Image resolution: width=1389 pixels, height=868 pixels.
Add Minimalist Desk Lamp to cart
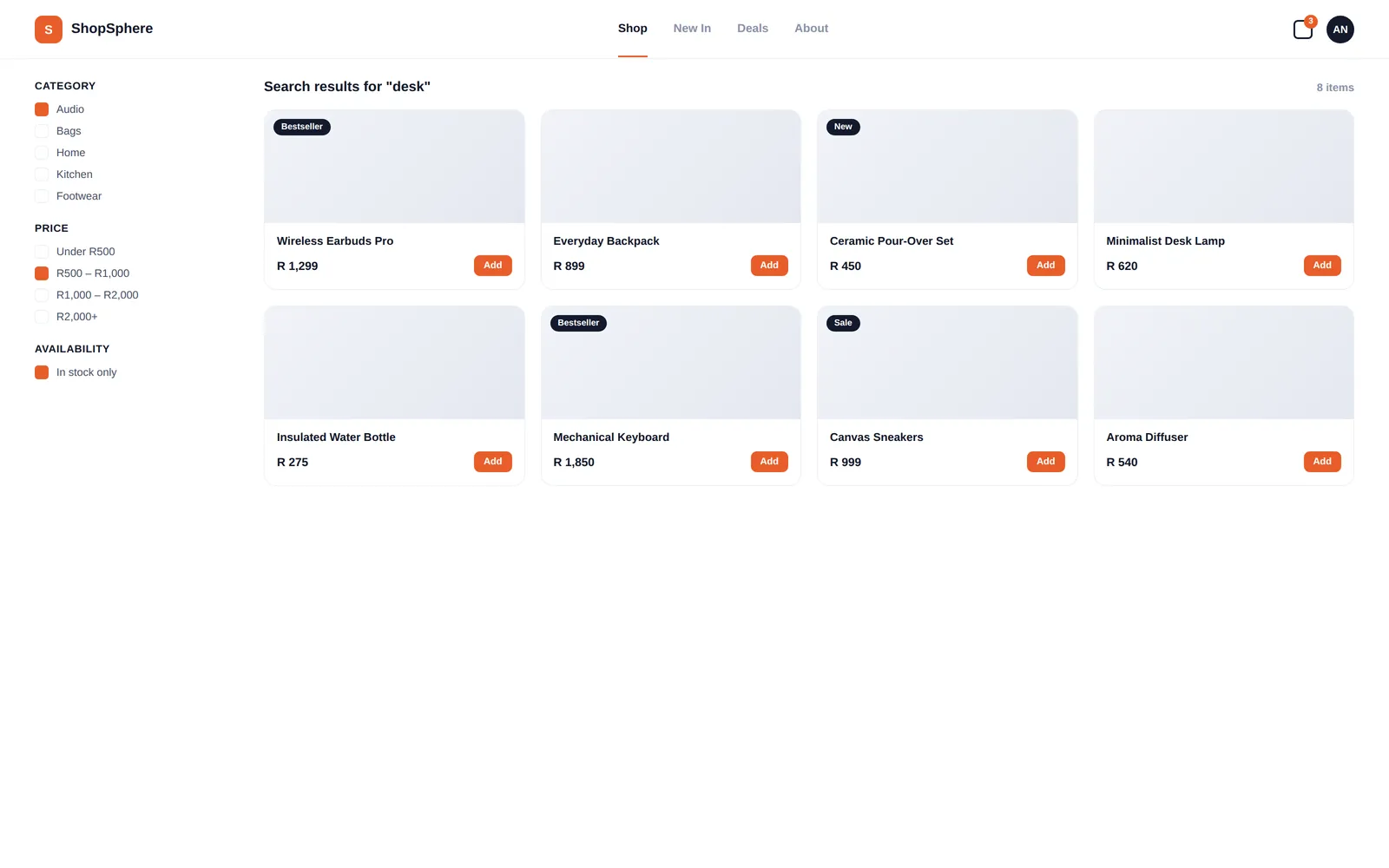(1322, 266)
